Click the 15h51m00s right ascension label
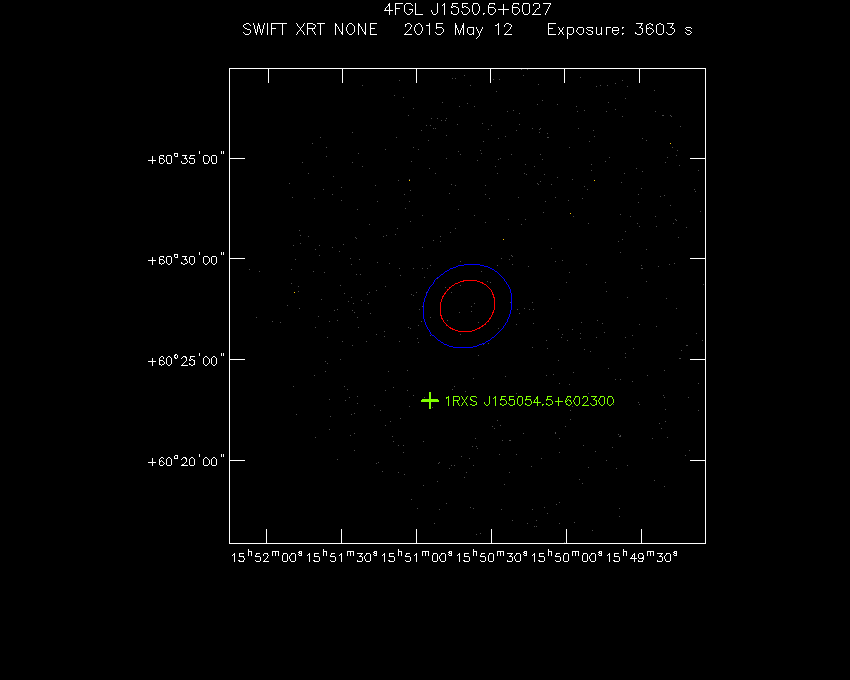Screen dimensions: 850x680 click(x=416, y=557)
